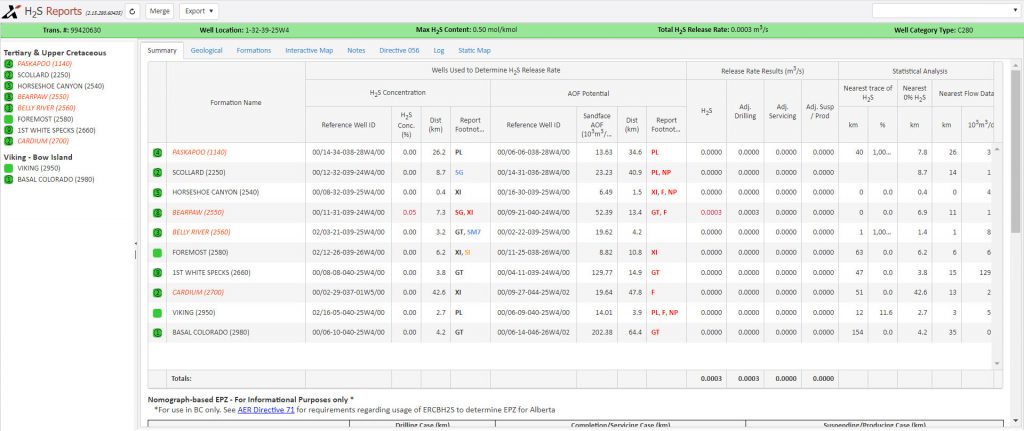
Task: Click green square icon beside FOREMOST table row
Action: [x=157, y=253]
